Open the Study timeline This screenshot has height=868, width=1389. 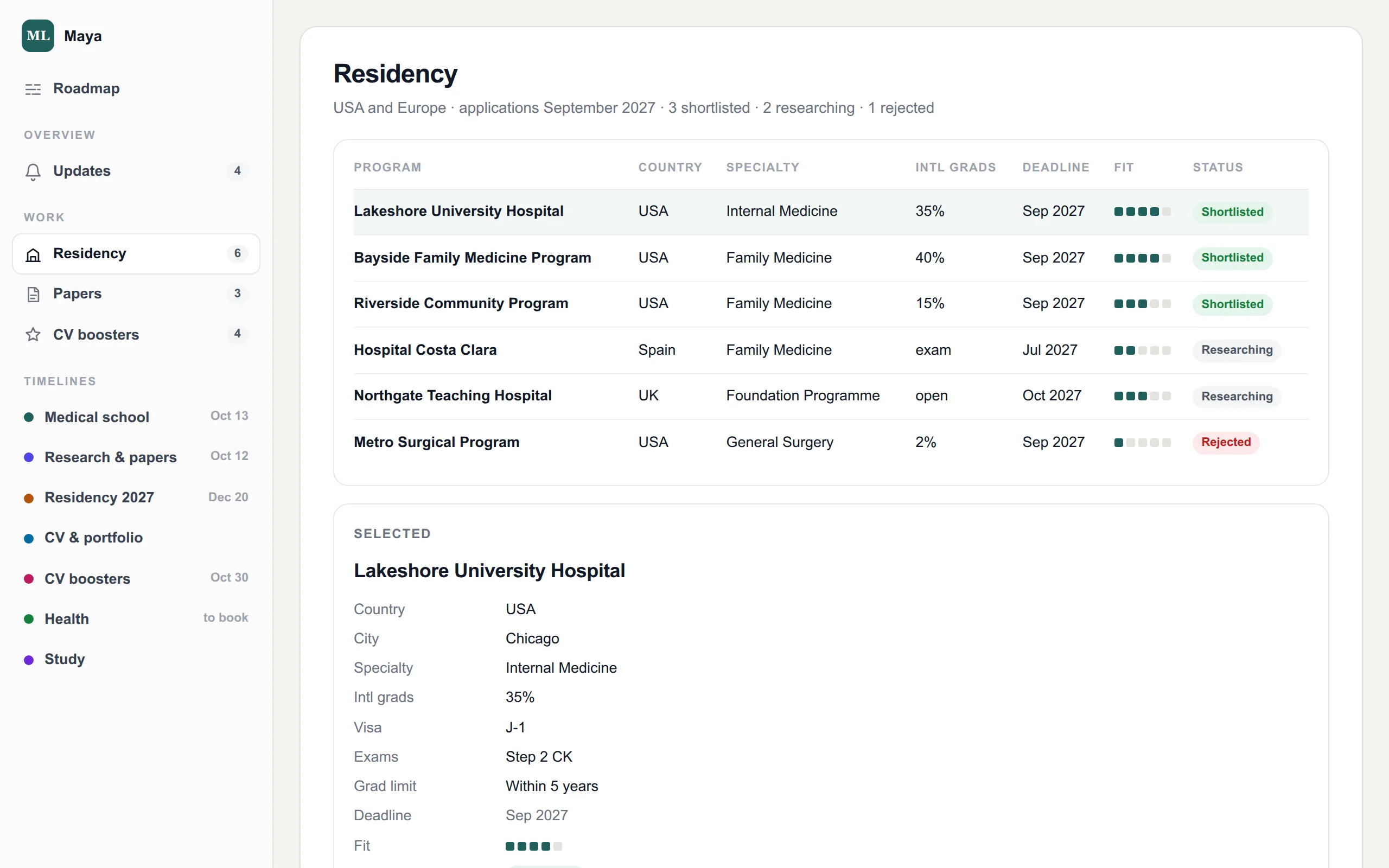pos(136,660)
